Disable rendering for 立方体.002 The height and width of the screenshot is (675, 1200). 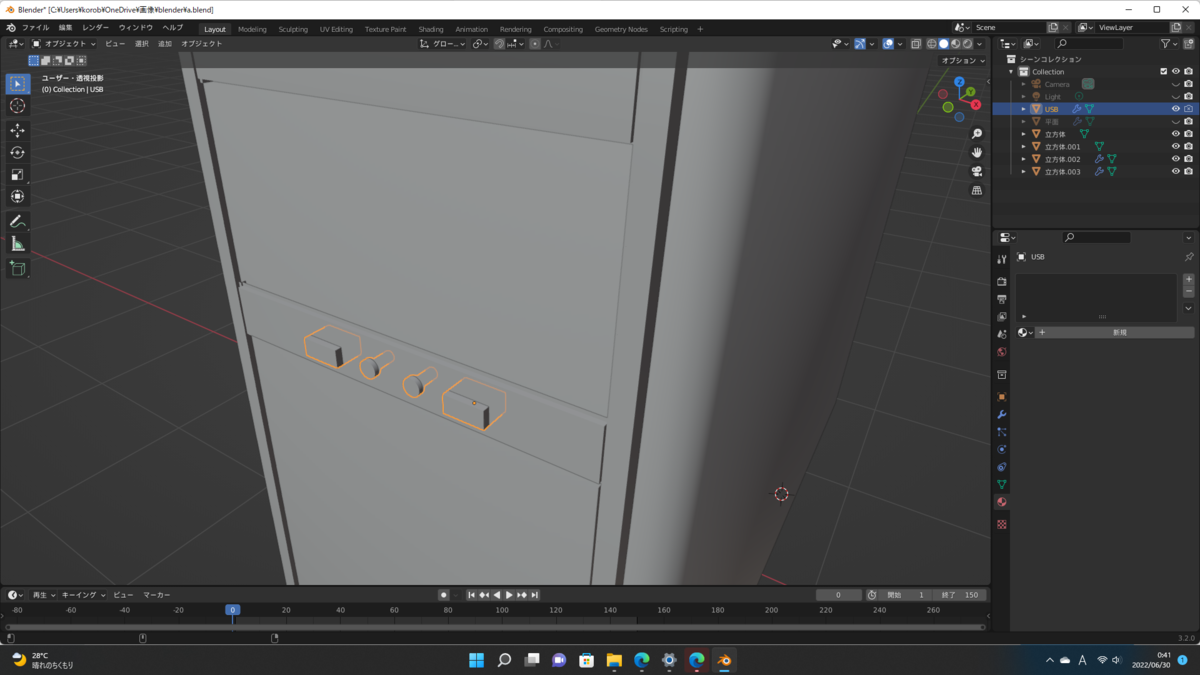pos(1188,159)
